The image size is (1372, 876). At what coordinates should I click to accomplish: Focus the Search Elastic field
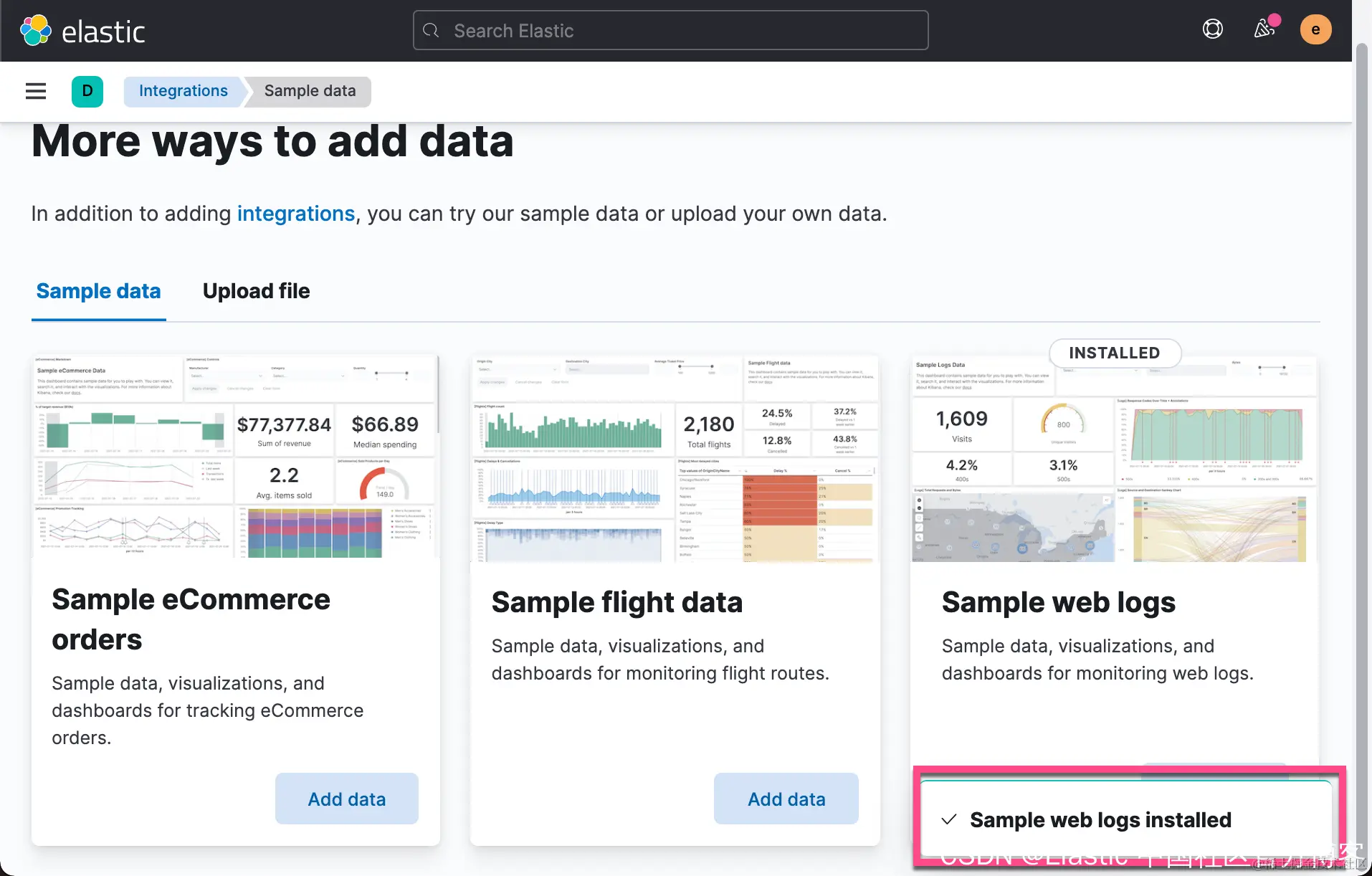[x=670, y=30]
